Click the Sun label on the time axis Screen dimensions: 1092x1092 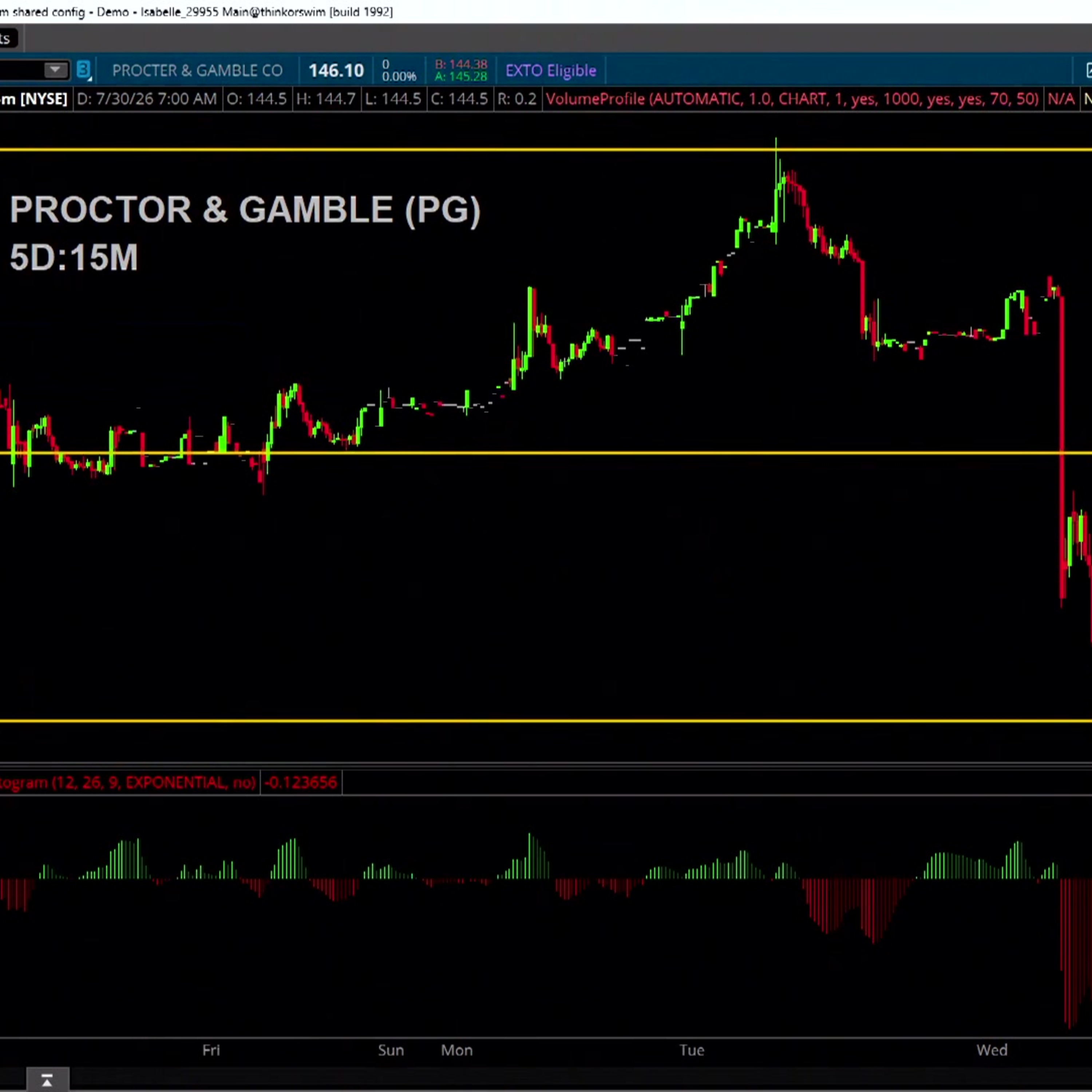coord(391,1050)
